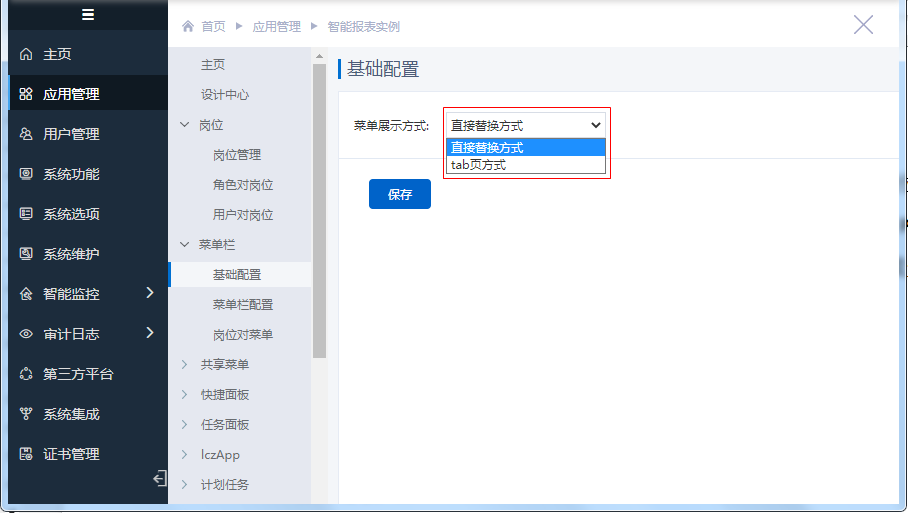
Task: Select tab页方式 option in dropdown list
Action: tap(479, 165)
